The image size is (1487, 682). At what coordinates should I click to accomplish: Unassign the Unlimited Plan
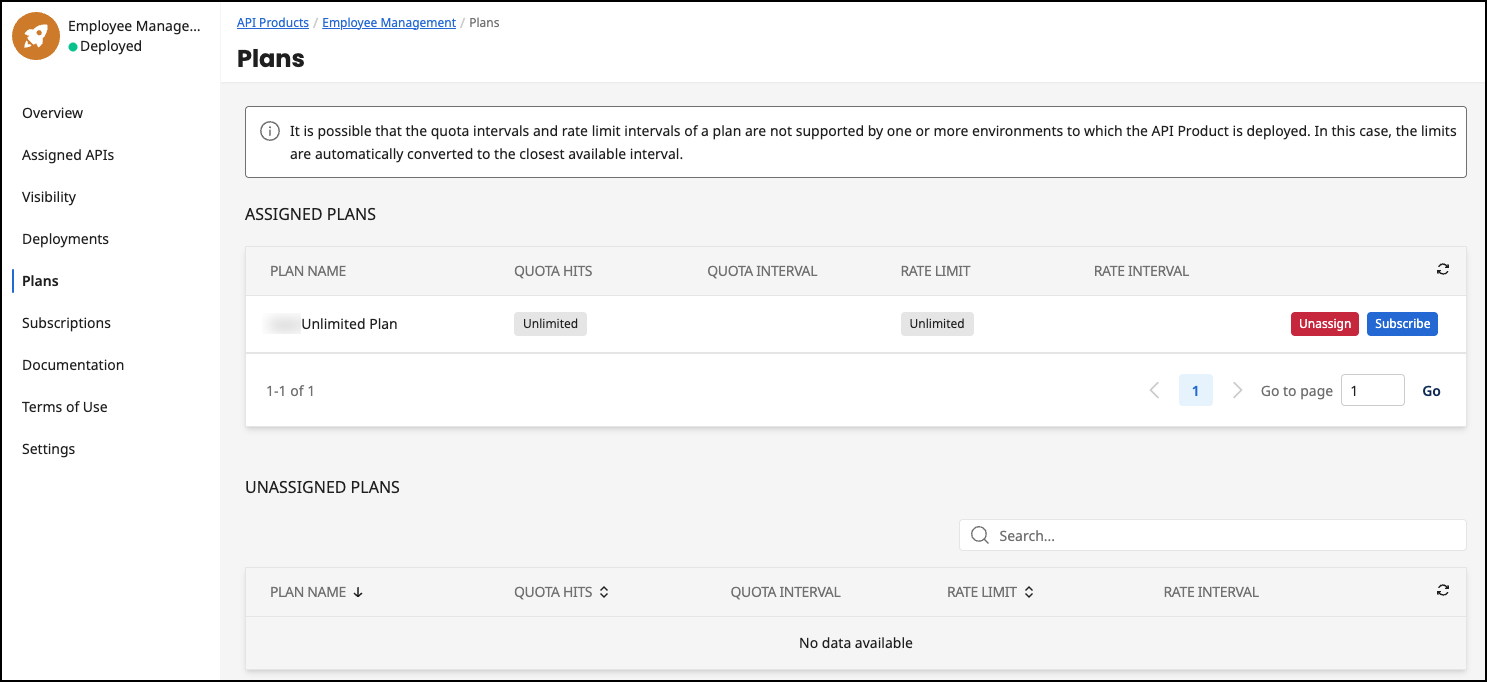point(1324,323)
